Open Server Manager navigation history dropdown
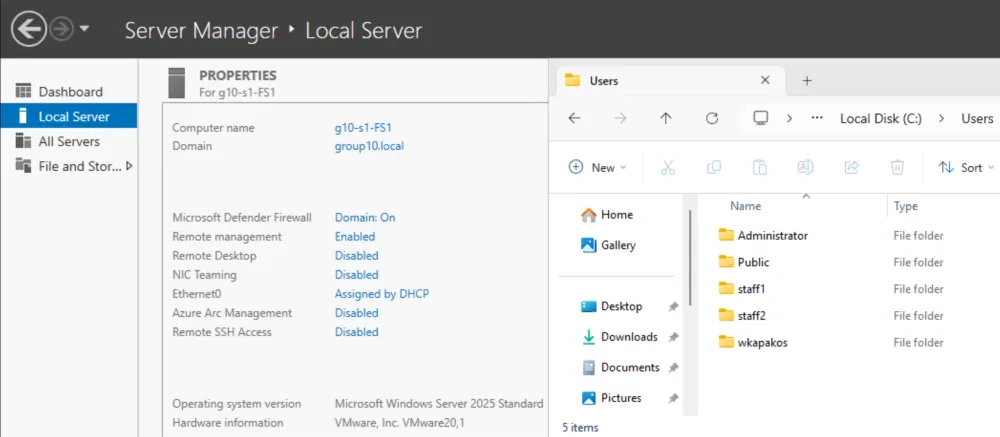The width and height of the screenshot is (1000, 437). pyautogui.click(x=85, y=29)
